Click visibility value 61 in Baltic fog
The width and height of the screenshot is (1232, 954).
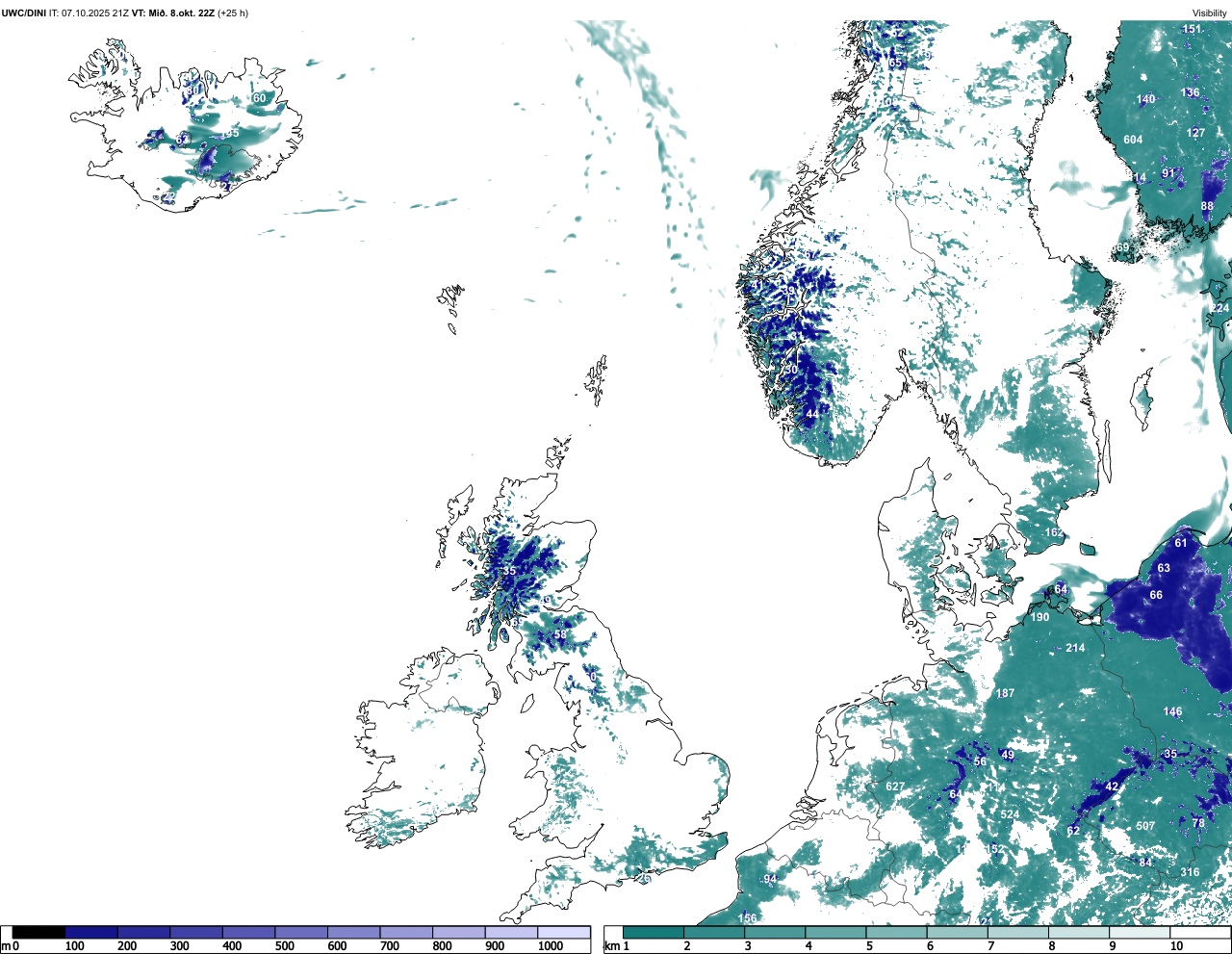[x=1181, y=543]
